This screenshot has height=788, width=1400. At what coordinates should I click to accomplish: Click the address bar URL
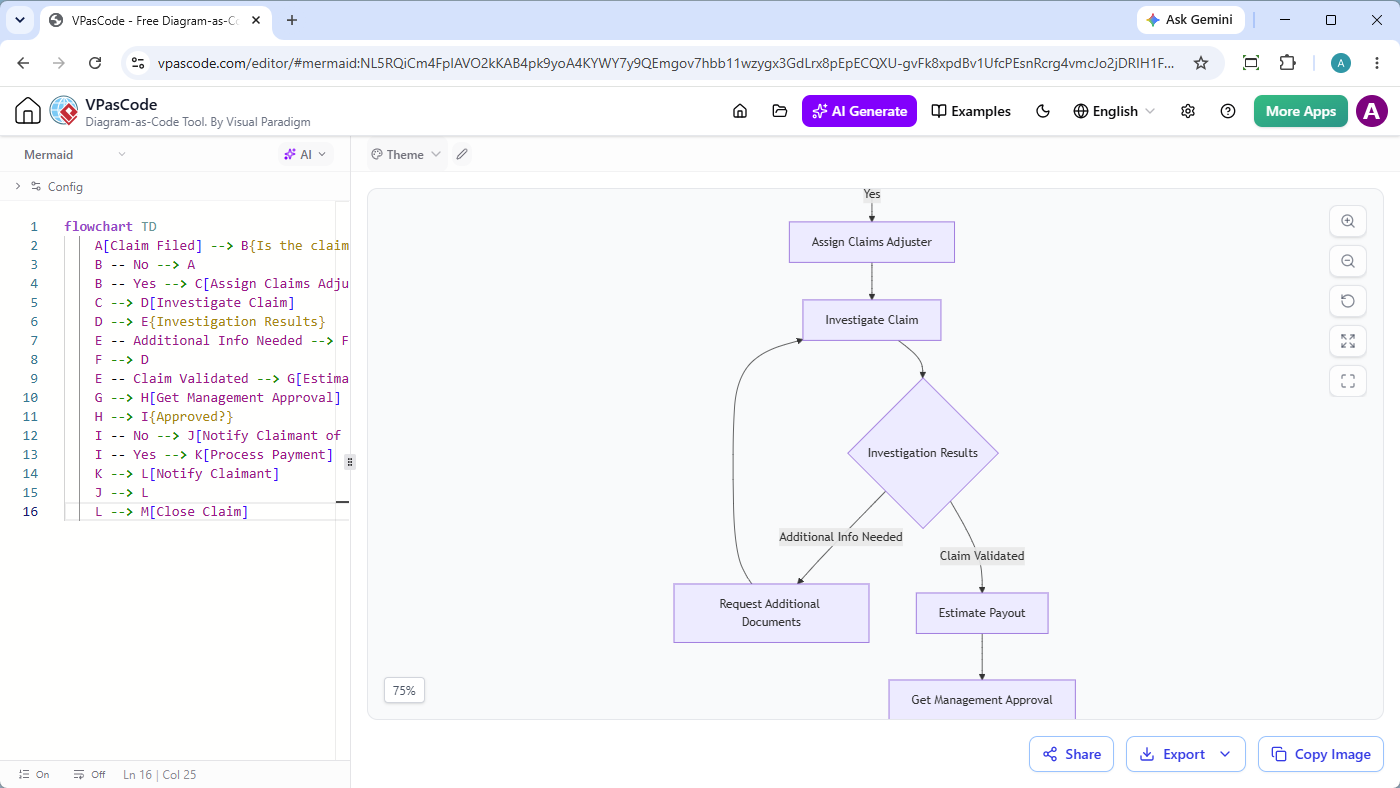pos(666,63)
